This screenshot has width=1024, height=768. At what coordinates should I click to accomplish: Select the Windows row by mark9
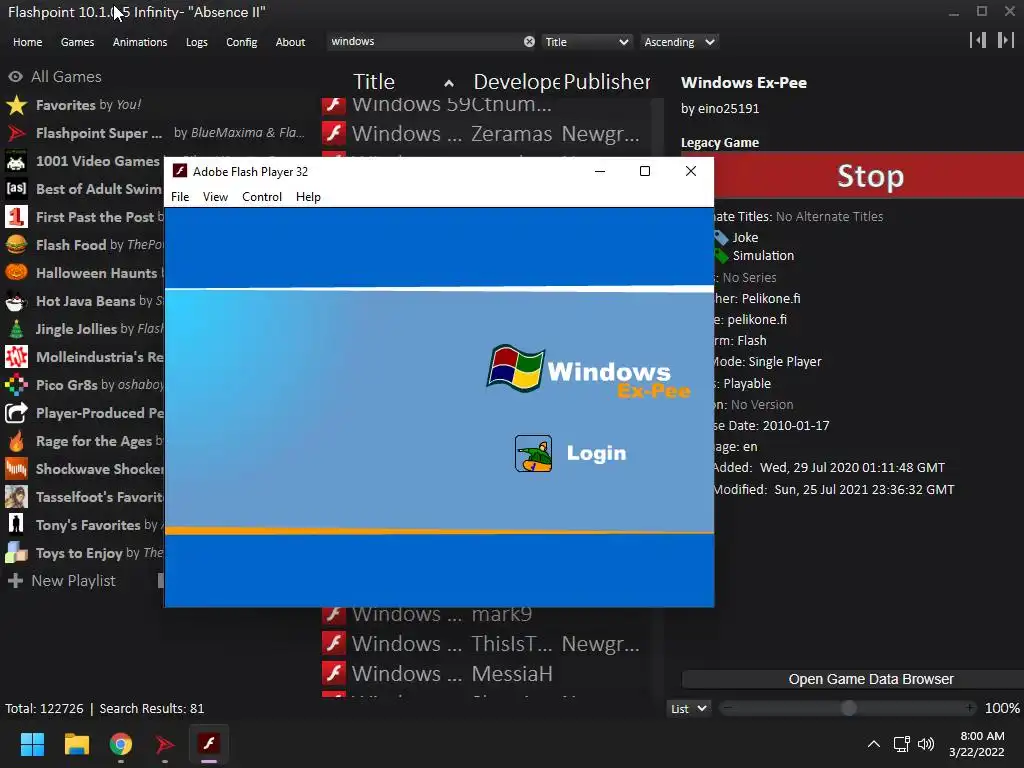point(486,614)
